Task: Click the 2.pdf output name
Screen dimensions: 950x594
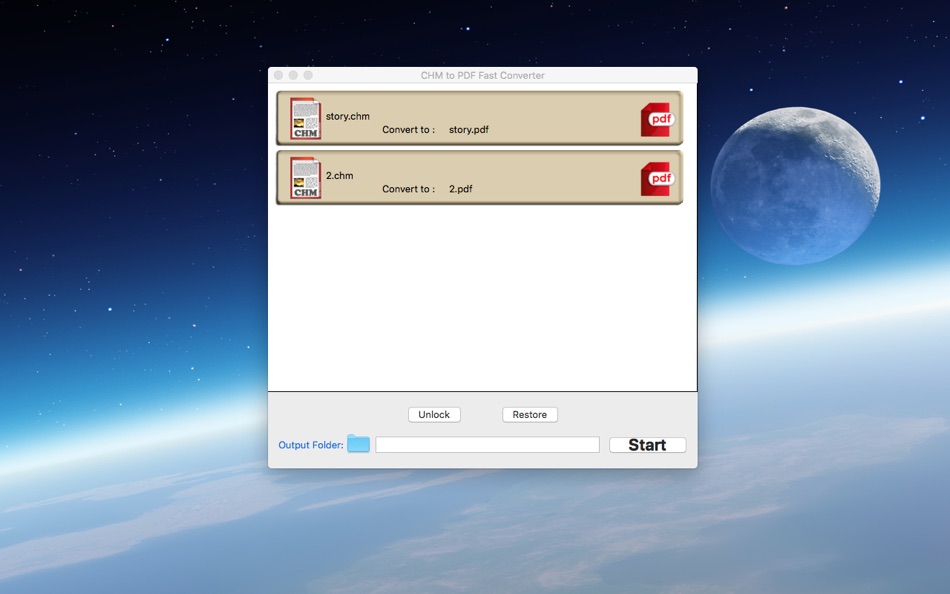Action: click(460, 189)
